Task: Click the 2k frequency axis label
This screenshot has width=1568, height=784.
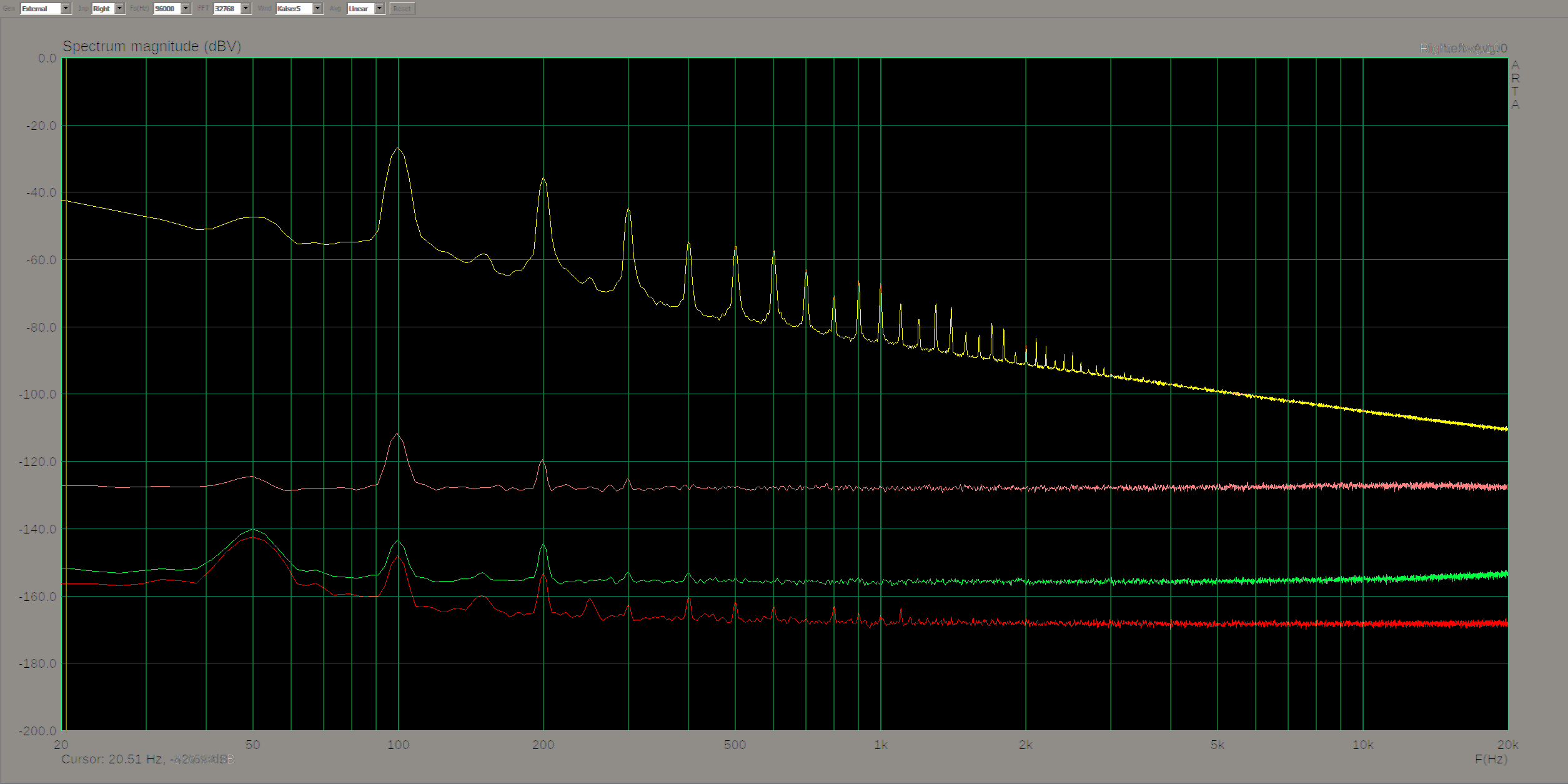Action: [x=1025, y=745]
